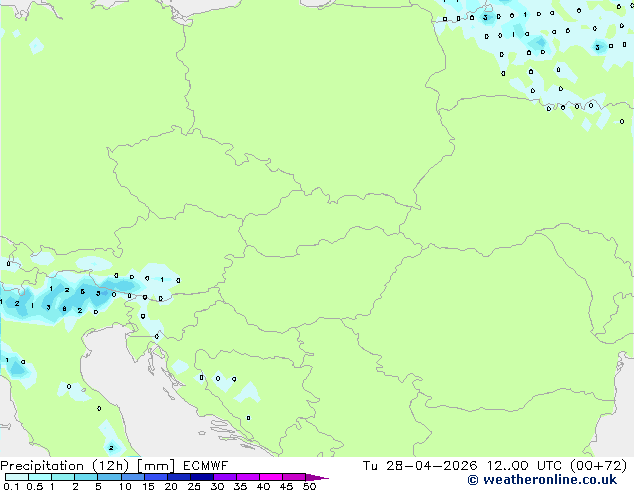This screenshot has width=634, height=490.
Task: Click the '15' legend scale label
Action: tap(148, 486)
